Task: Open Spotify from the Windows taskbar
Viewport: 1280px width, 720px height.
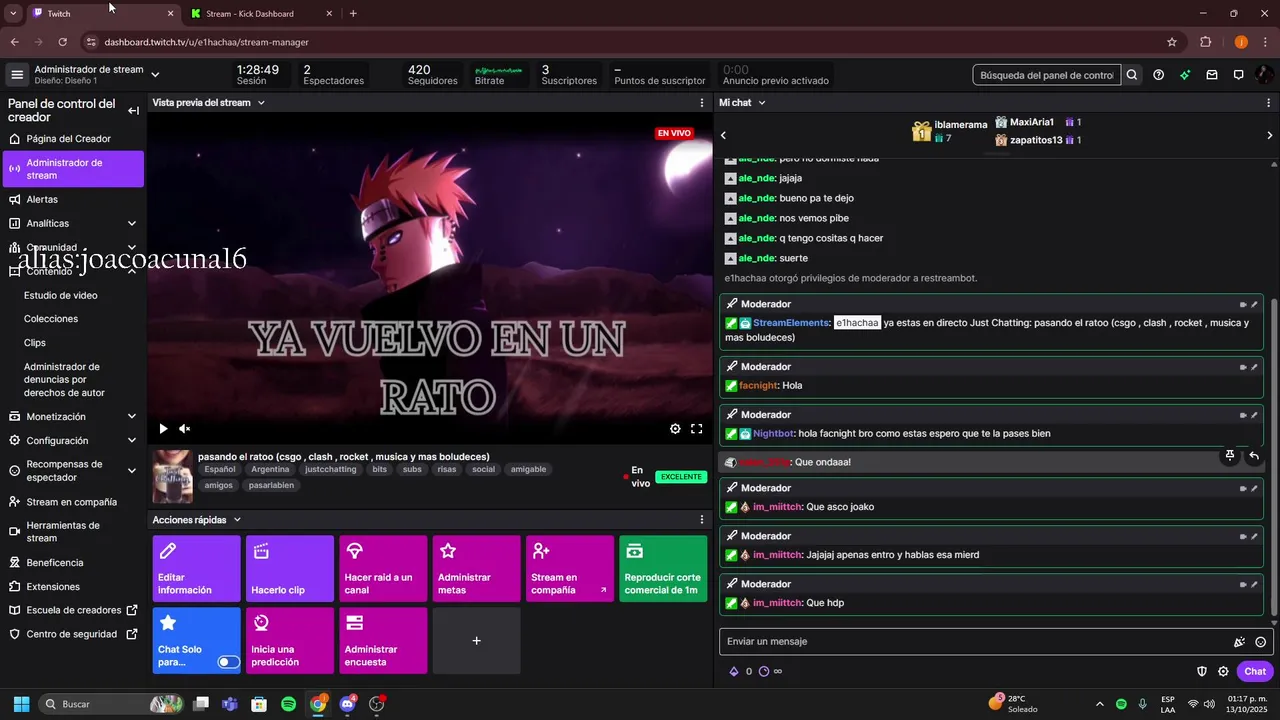Action: click(288, 704)
